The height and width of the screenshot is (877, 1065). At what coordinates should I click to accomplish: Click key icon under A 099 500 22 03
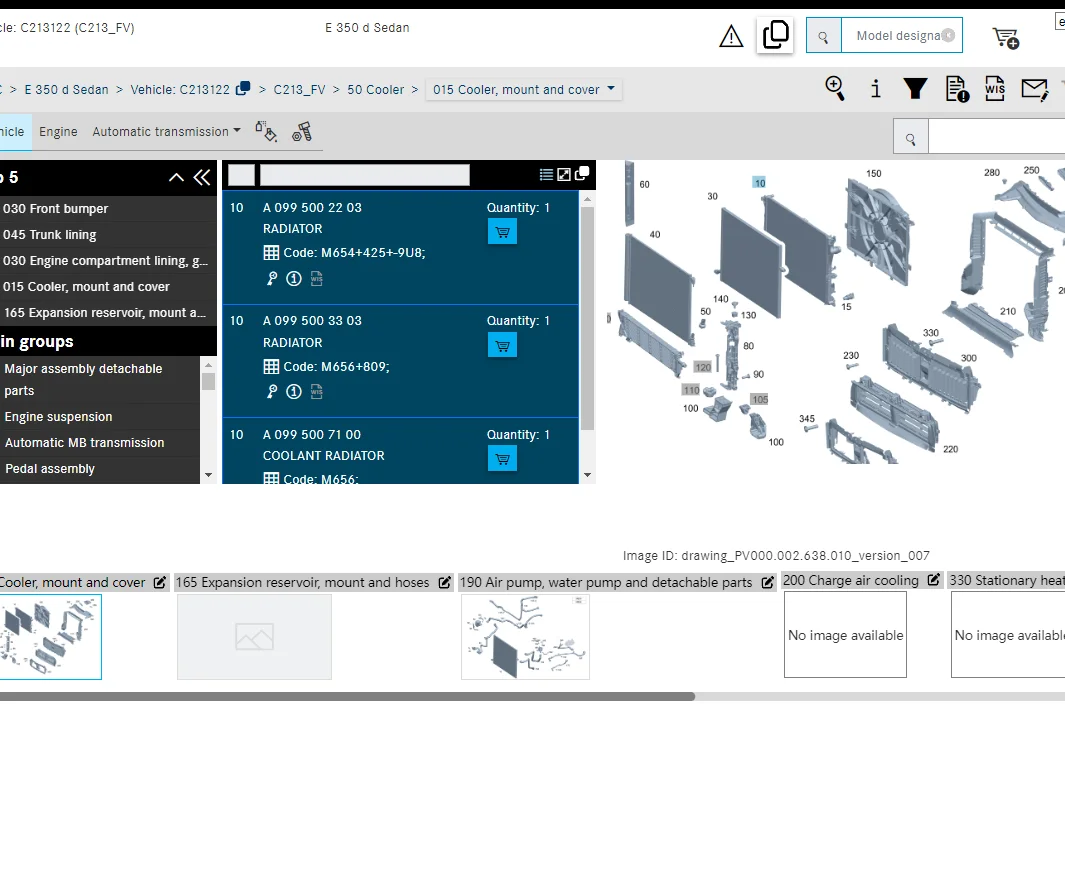(x=272, y=279)
